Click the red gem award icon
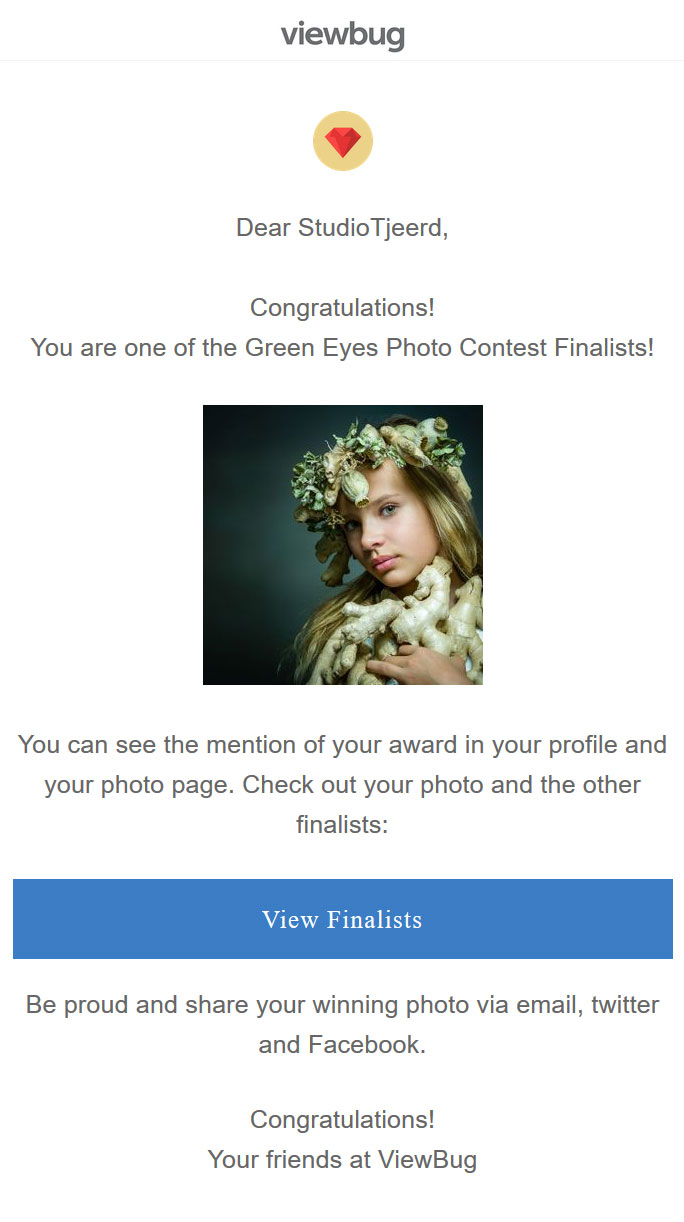Image resolution: width=684 pixels, height=1222 pixels. tap(343, 141)
